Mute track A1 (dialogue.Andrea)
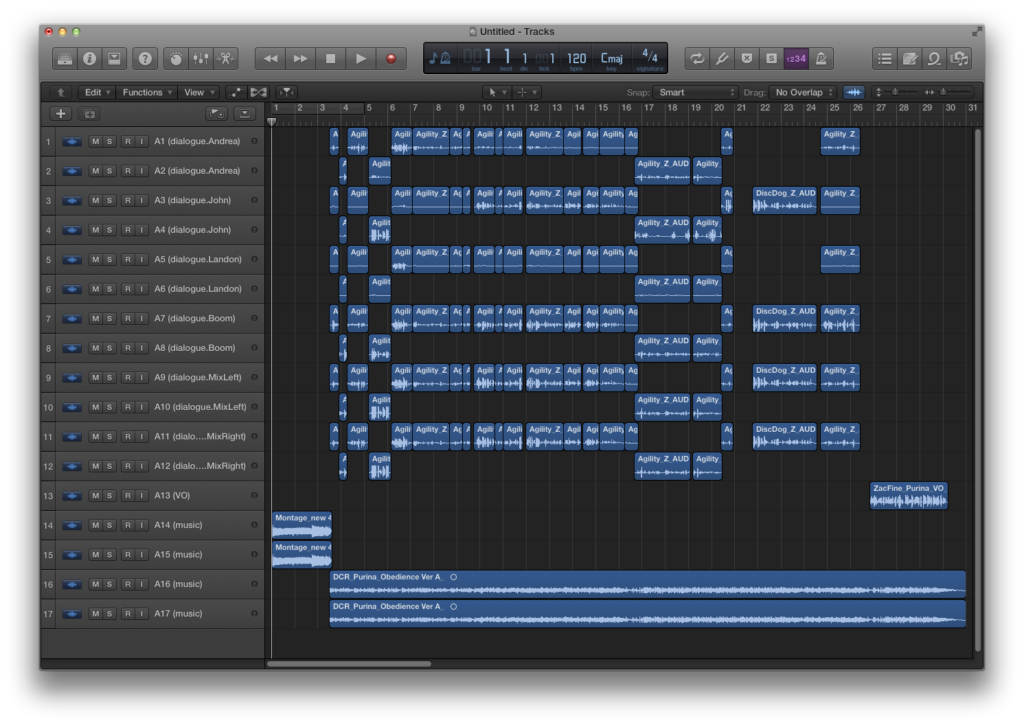This screenshot has width=1024, height=725. pyautogui.click(x=95, y=141)
